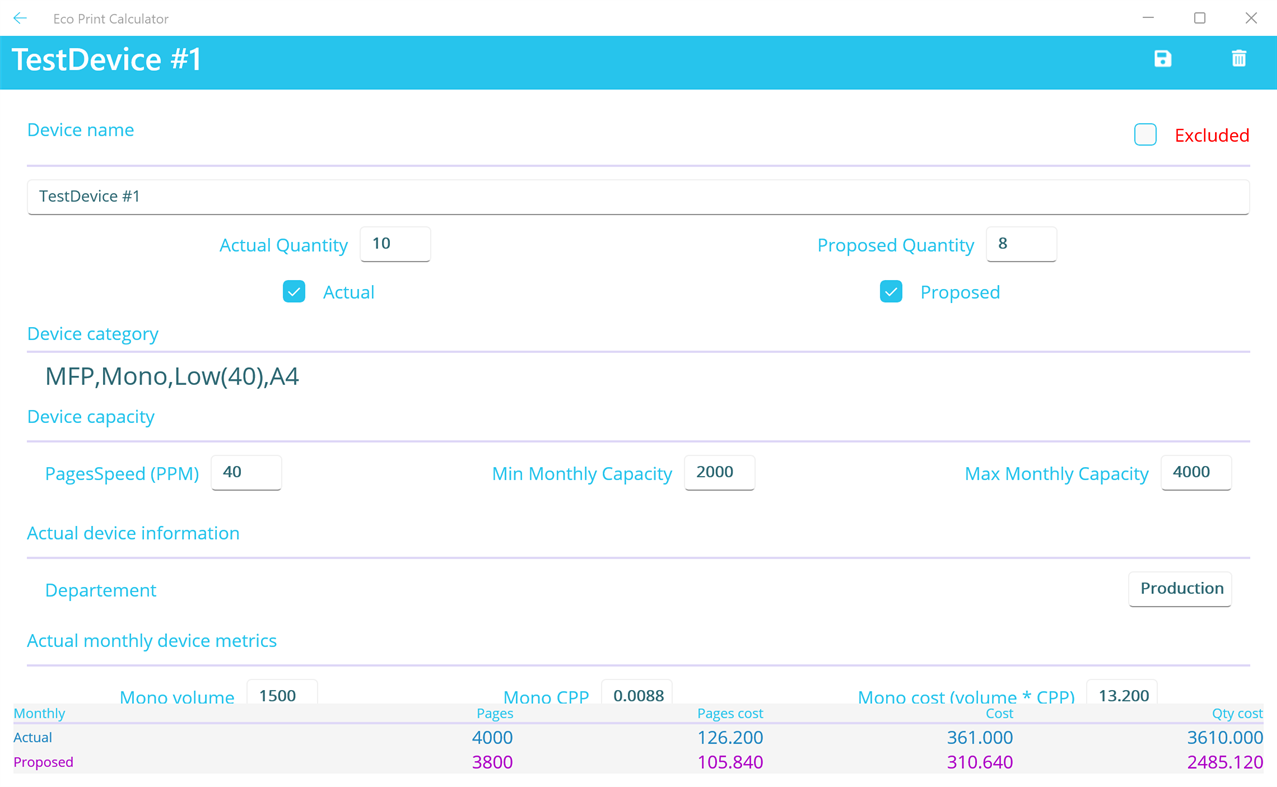Click the Qty cost column header
The width and height of the screenshot is (1277, 787).
(1237, 713)
